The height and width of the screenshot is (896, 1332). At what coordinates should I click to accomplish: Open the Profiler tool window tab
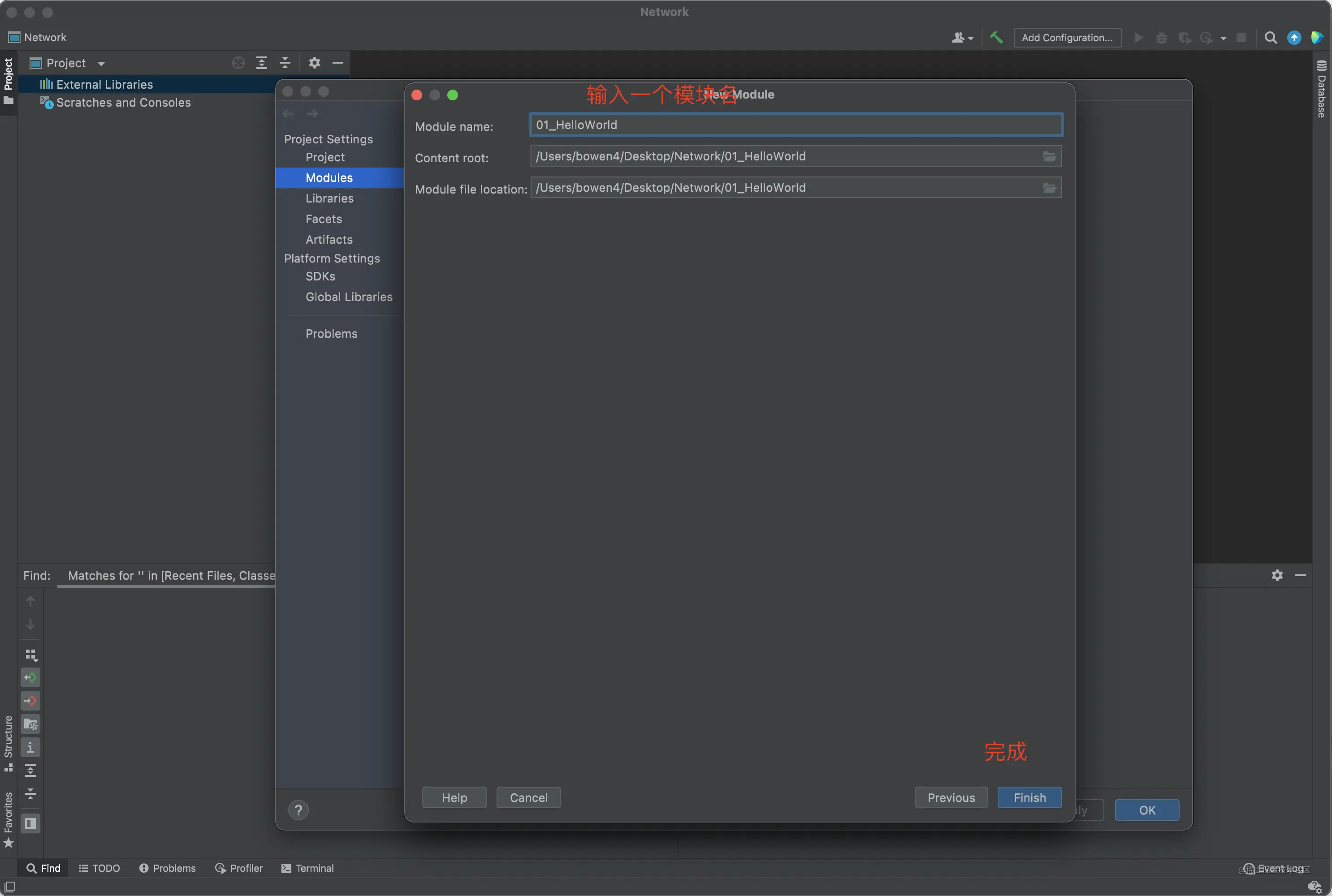point(239,868)
